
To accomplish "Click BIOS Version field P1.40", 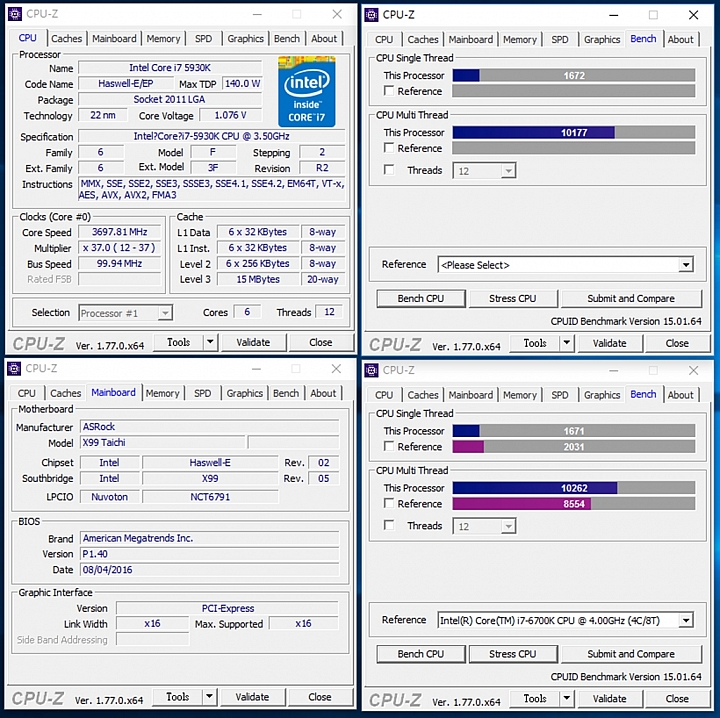I will 210,554.
